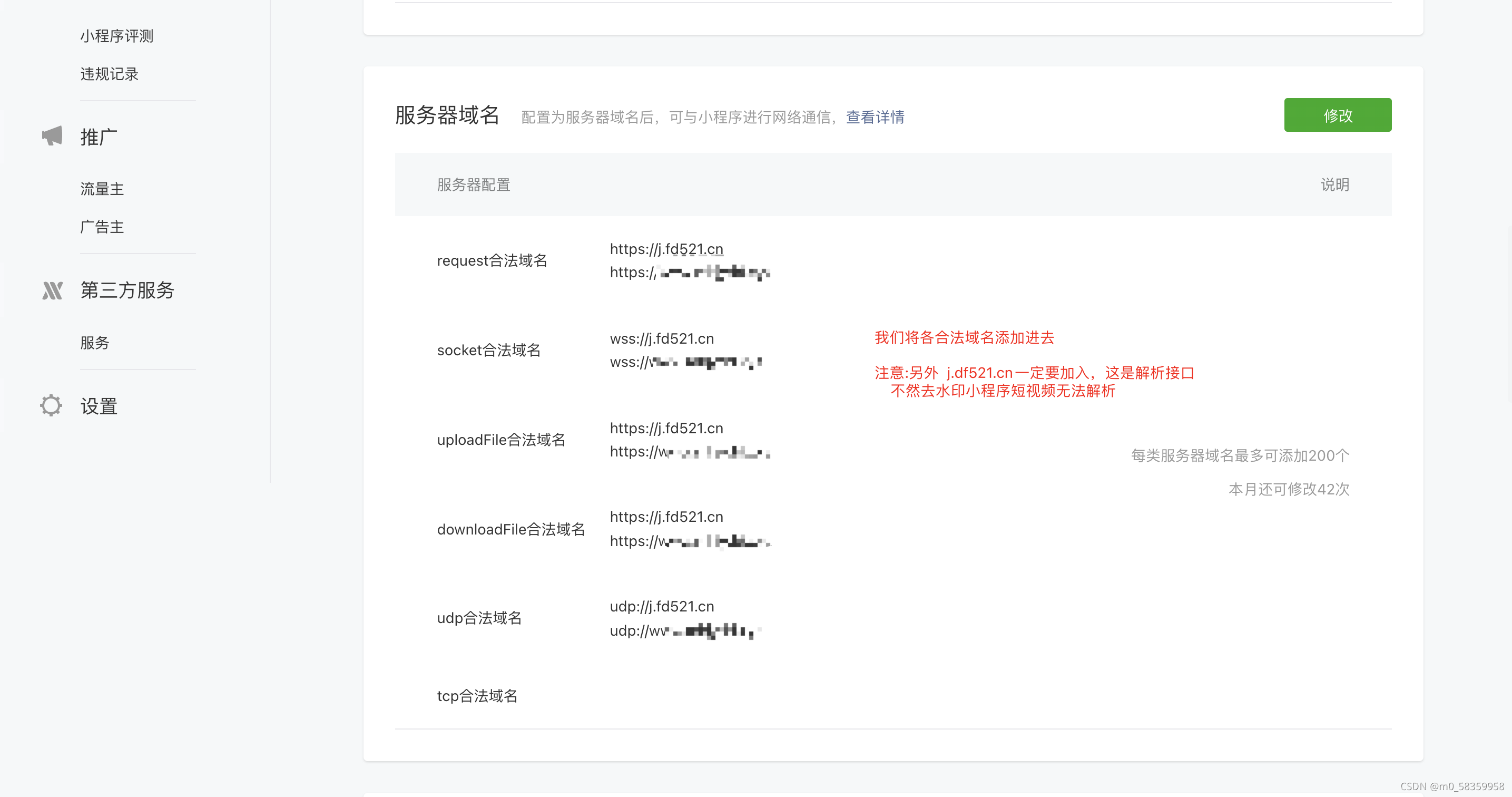The height and width of the screenshot is (797, 1512).
Task: Open the 小程序评测 sidebar item
Action: coord(117,36)
